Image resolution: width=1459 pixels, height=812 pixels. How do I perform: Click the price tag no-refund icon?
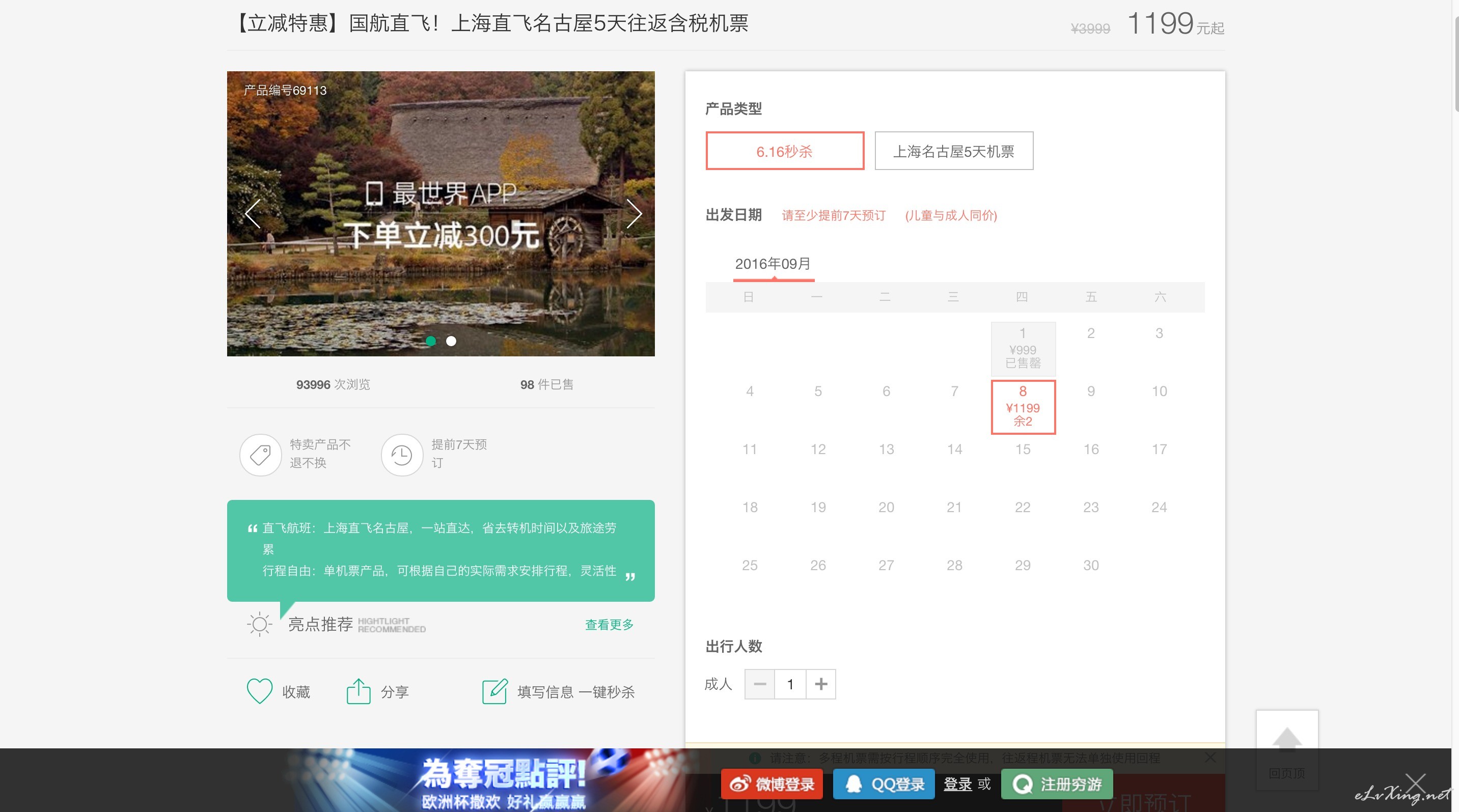point(261,455)
